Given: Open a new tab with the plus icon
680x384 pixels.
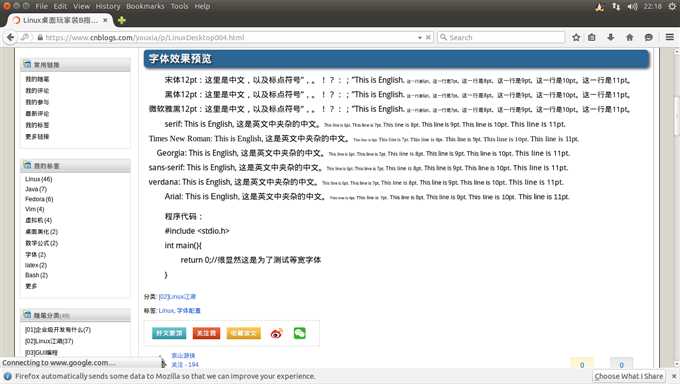Looking at the screenshot, I should pyautogui.click(x=122, y=20).
